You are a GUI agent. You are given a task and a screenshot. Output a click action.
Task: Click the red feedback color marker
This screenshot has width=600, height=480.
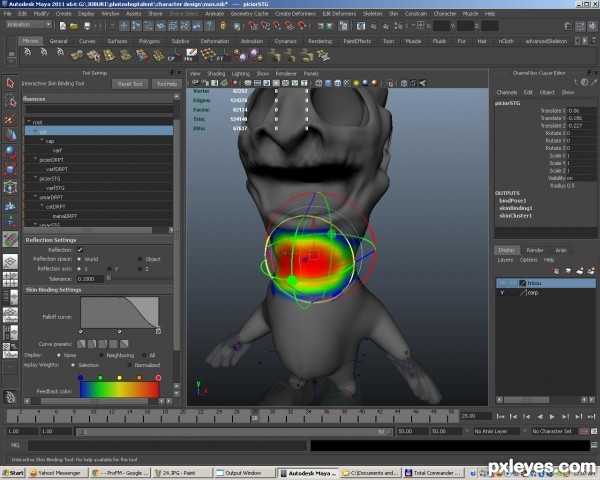click(x=158, y=378)
